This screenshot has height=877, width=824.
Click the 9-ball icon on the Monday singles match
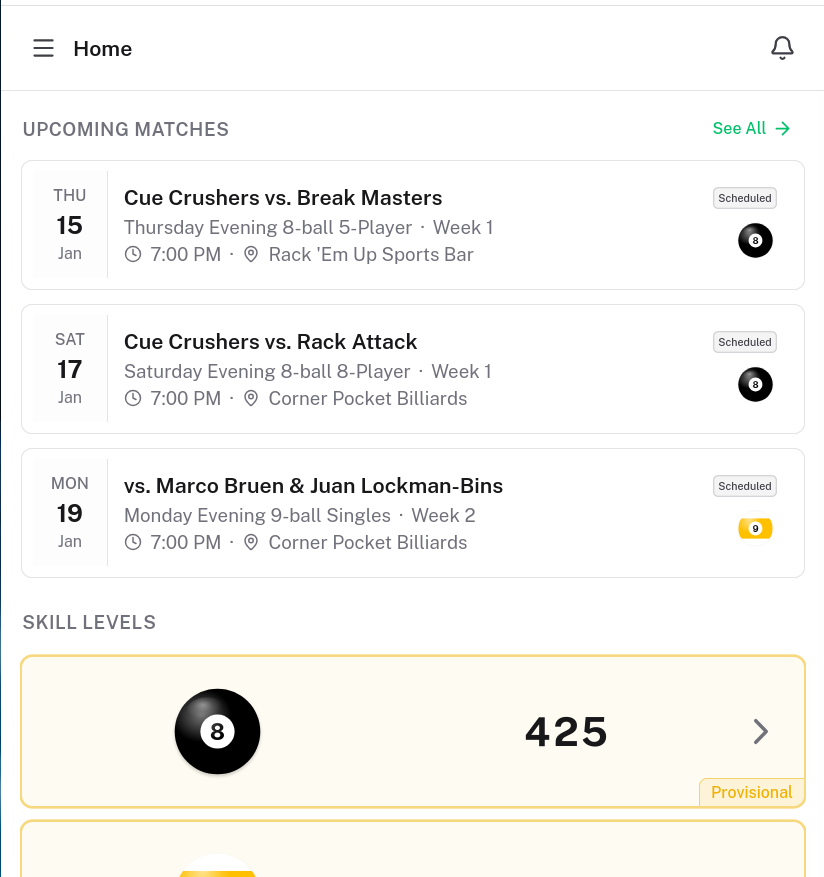pos(755,528)
